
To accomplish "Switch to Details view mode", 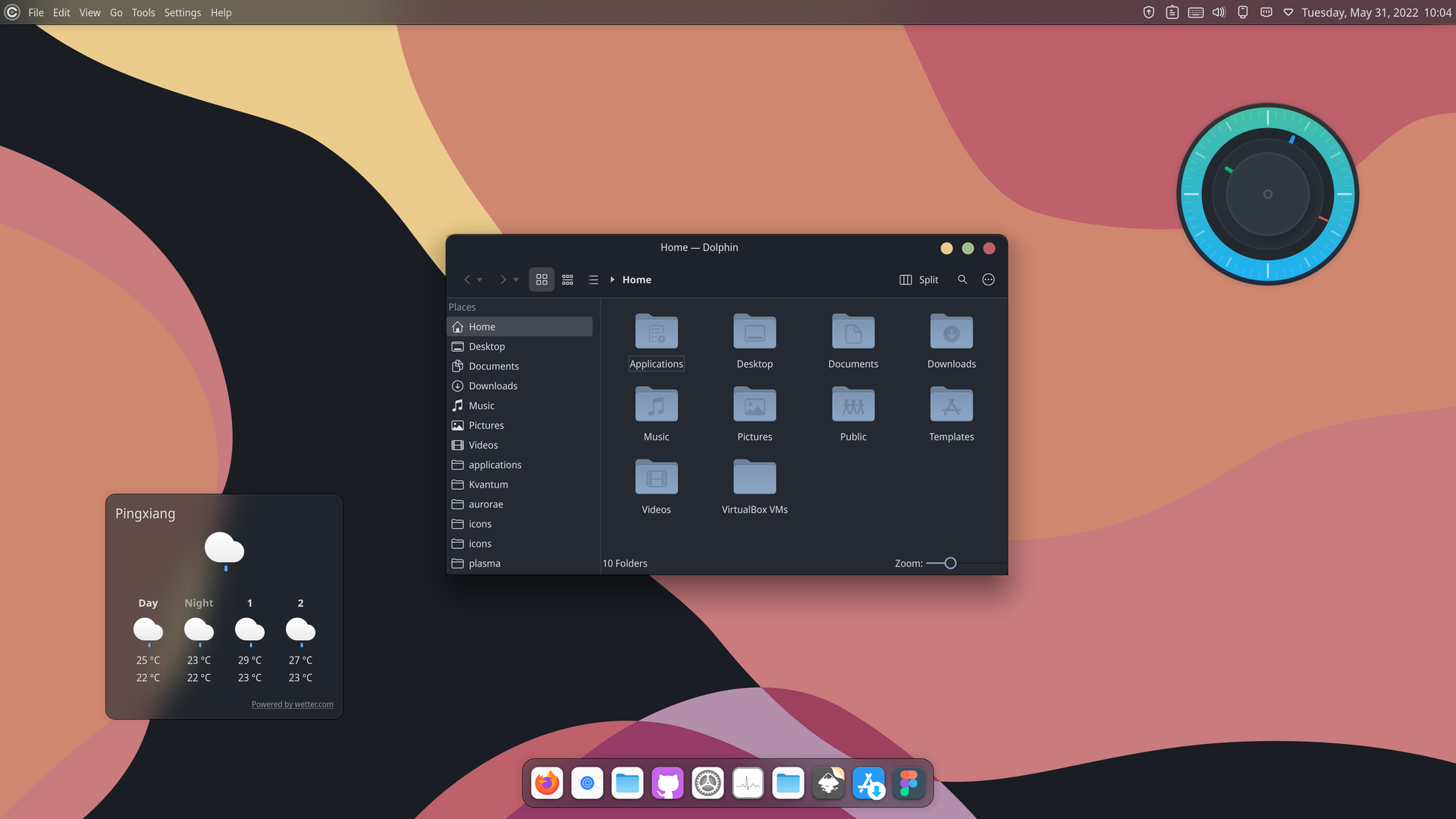I will click(x=593, y=280).
